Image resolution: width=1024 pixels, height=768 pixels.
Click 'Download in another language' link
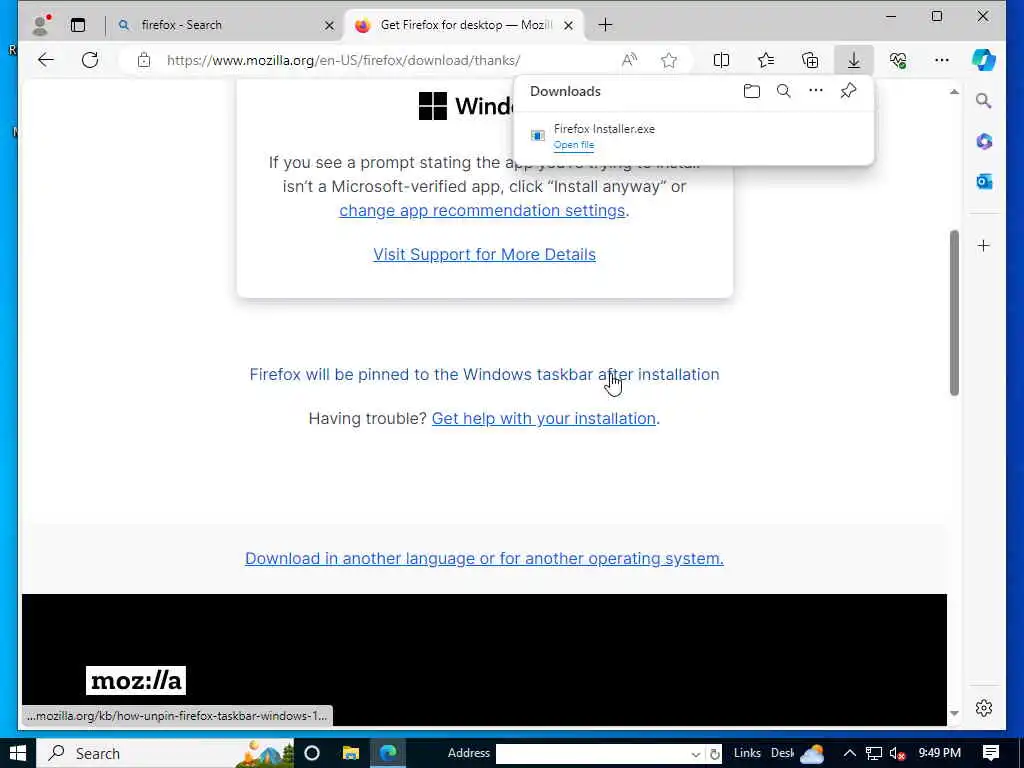click(484, 558)
